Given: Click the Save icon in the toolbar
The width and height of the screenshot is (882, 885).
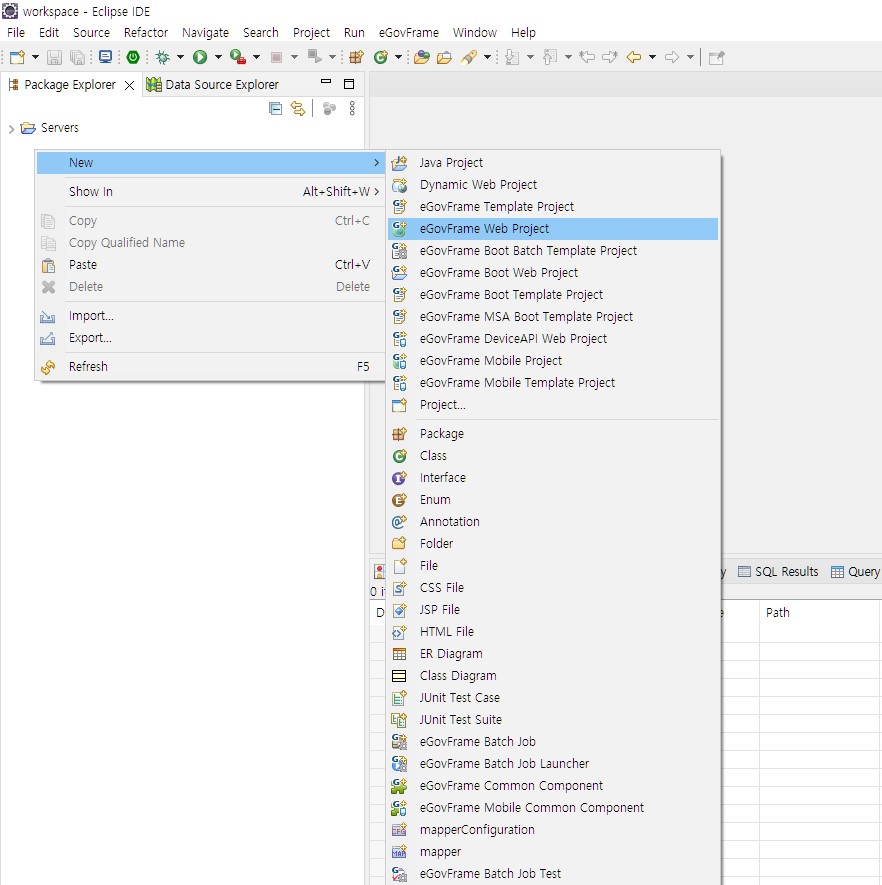Looking at the screenshot, I should coord(54,58).
